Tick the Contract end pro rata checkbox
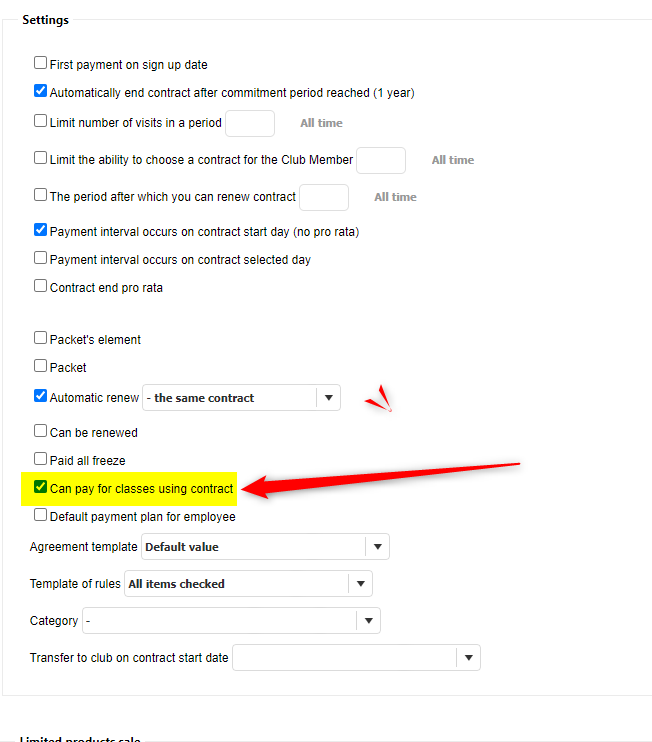This screenshot has height=742, width=652. click(x=41, y=286)
